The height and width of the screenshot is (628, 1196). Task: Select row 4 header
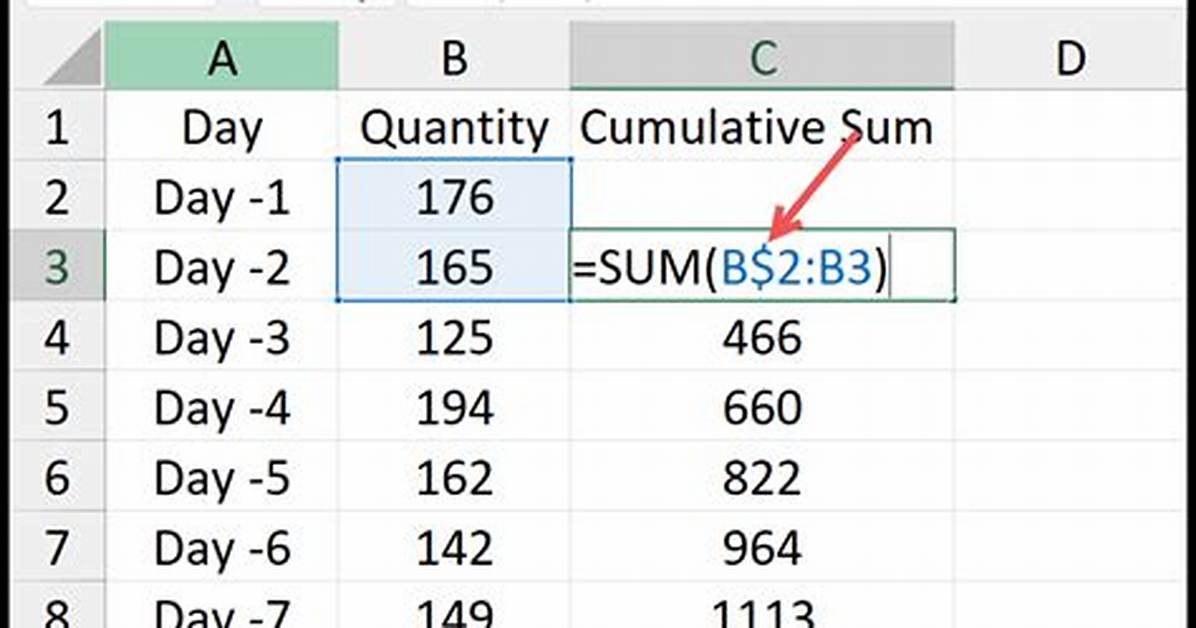coord(59,336)
